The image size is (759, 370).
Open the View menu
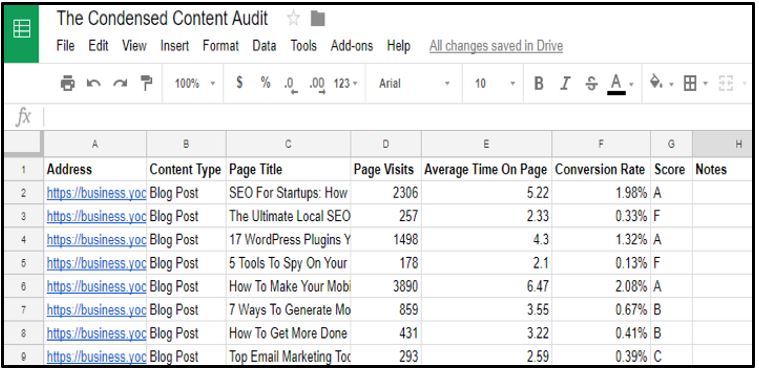point(134,46)
